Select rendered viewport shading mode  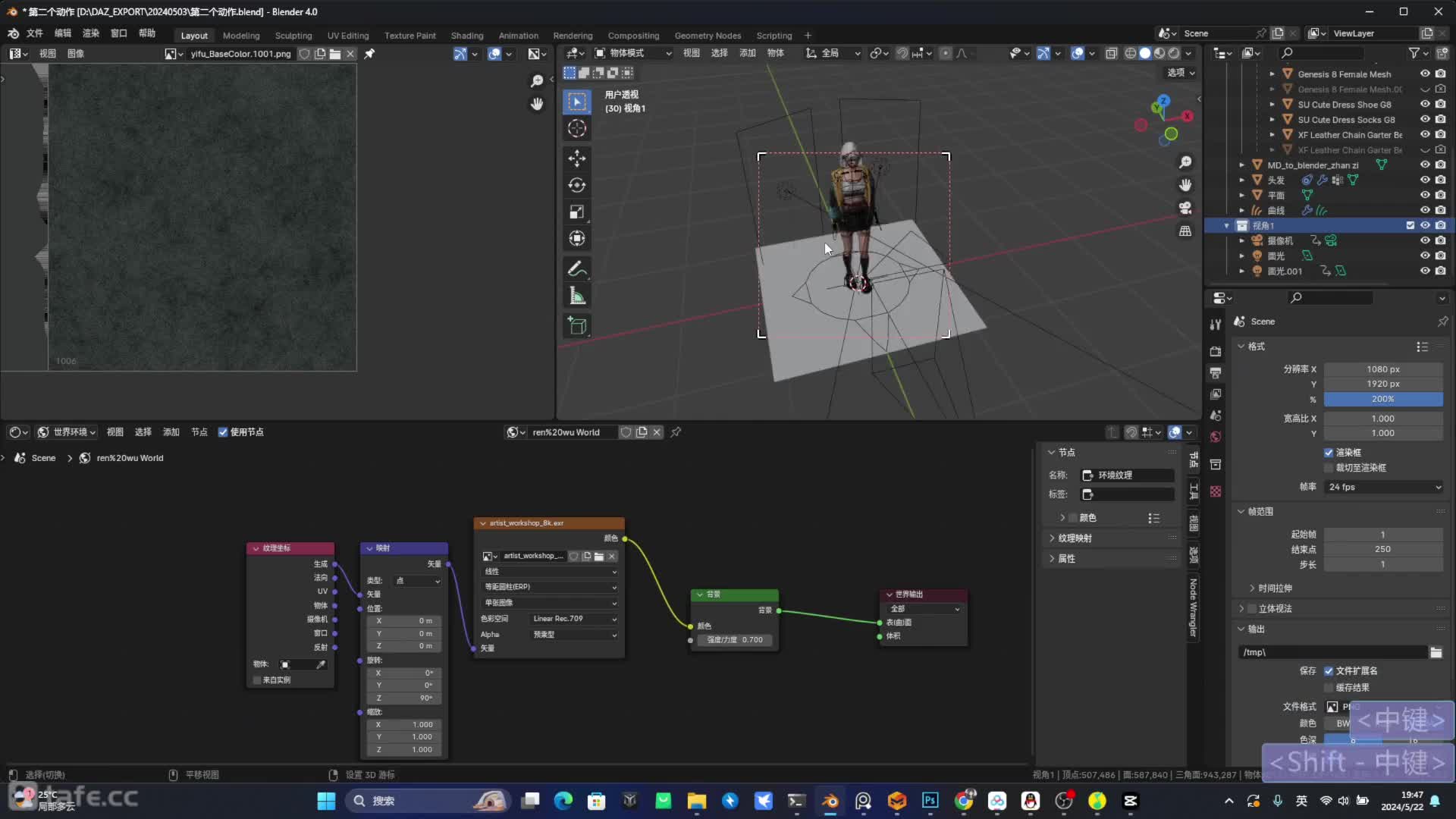[x=1174, y=53]
